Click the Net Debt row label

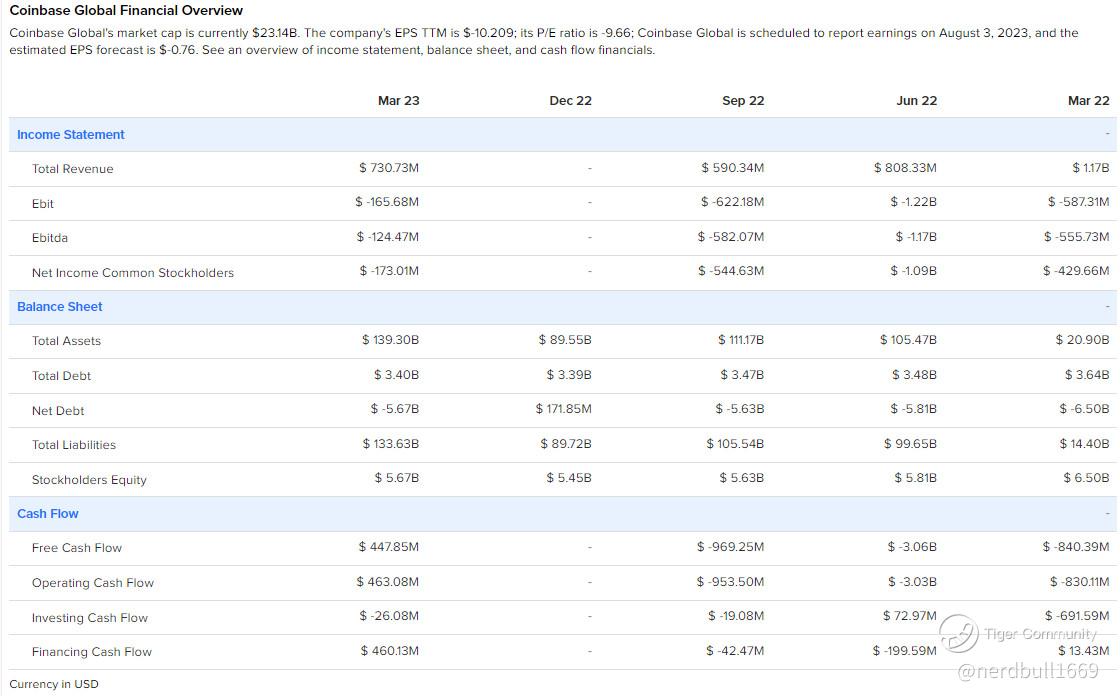click(58, 411)
